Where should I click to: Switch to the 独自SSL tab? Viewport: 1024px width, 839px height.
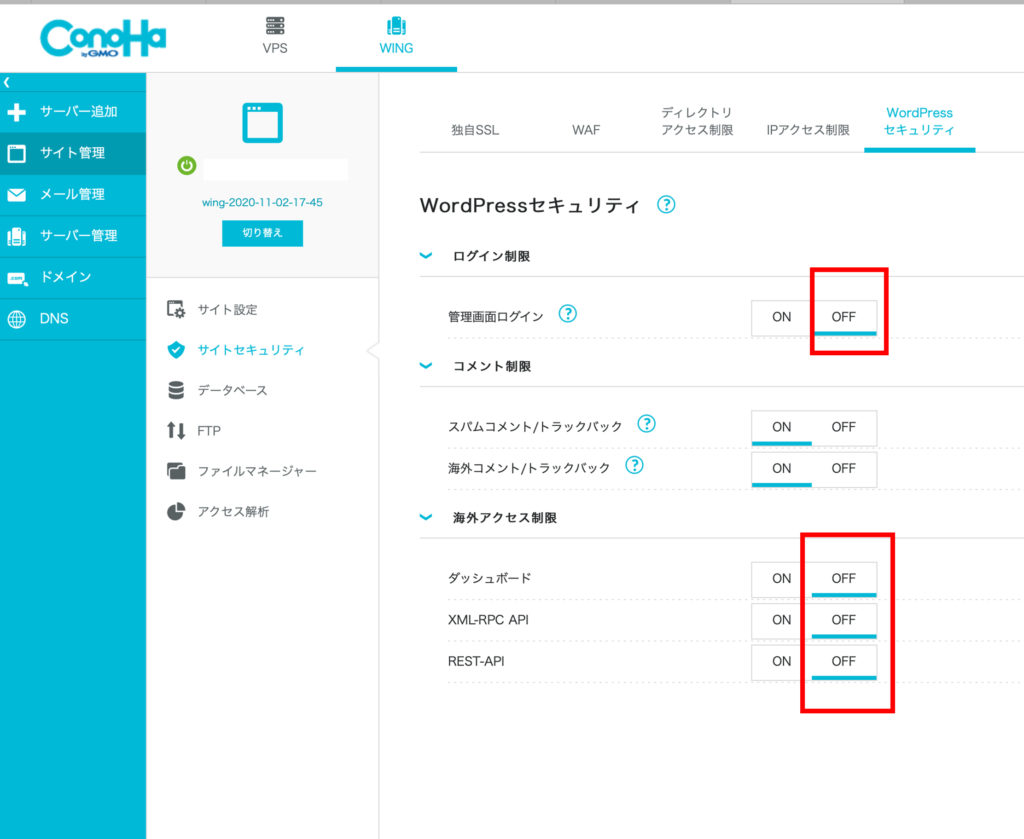tap(475, 131)
